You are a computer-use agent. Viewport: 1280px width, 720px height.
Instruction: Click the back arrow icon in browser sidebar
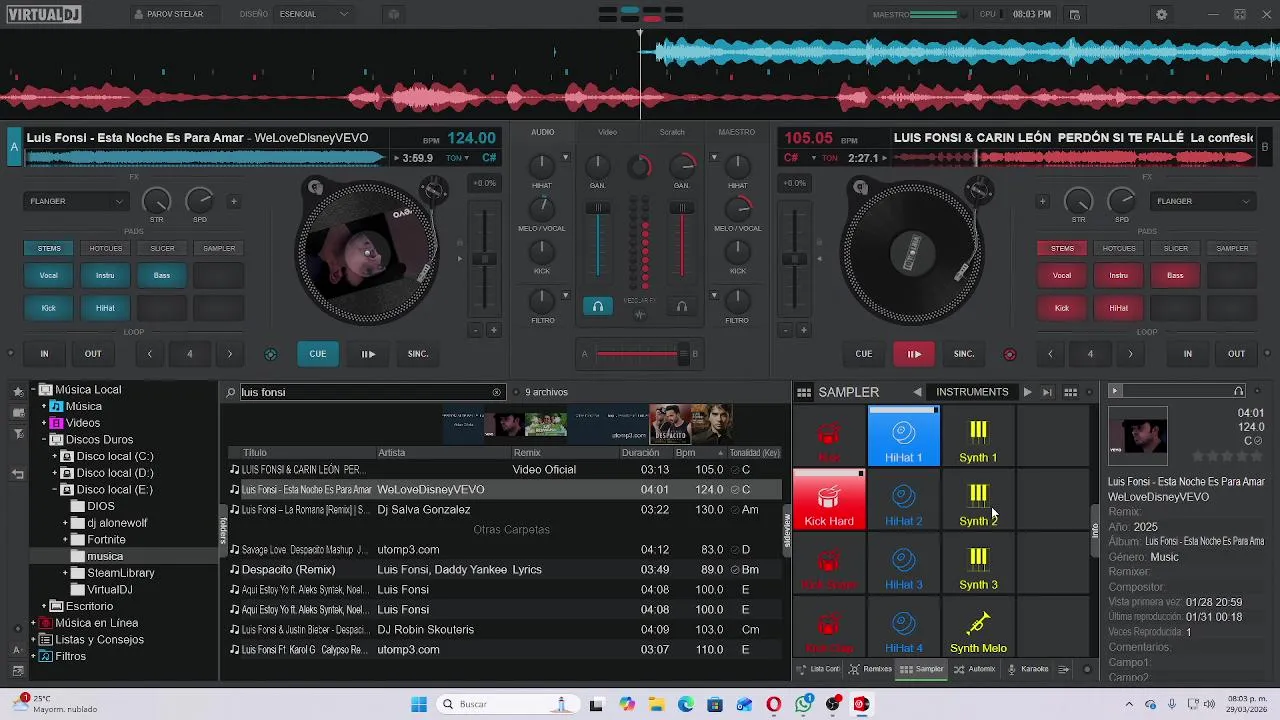pos(17,474)
